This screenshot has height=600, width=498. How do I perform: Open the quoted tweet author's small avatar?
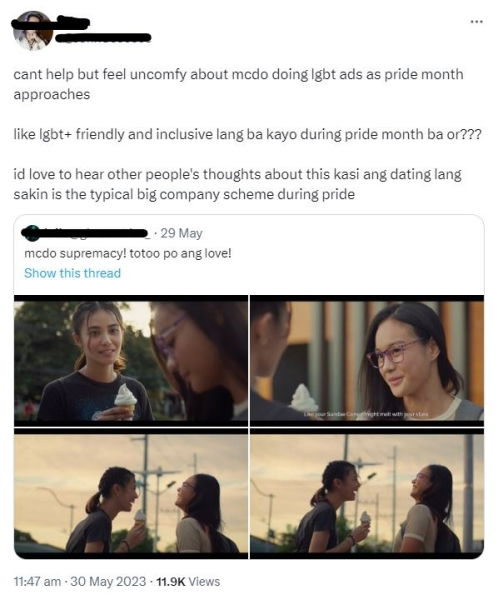[32, 233]
